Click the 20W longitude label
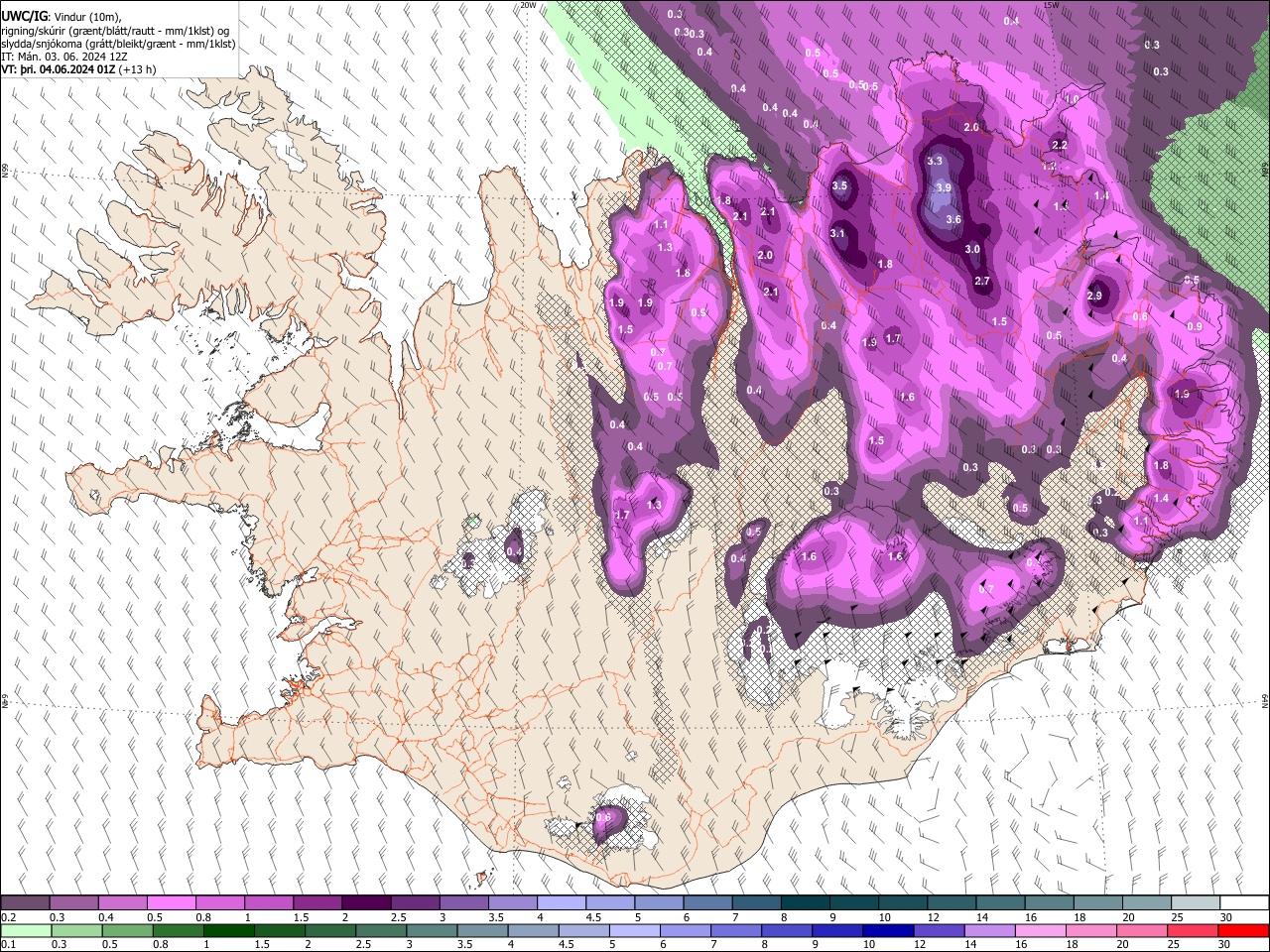 tap(529, 5)
